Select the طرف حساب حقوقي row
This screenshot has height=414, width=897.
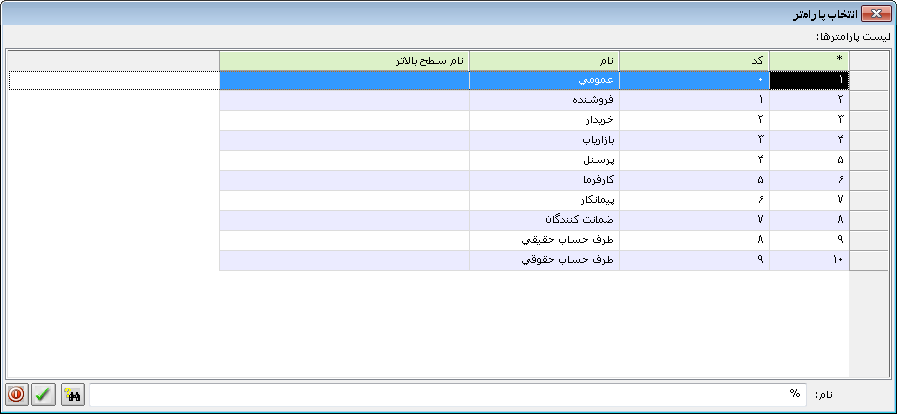tap(534, 260)
